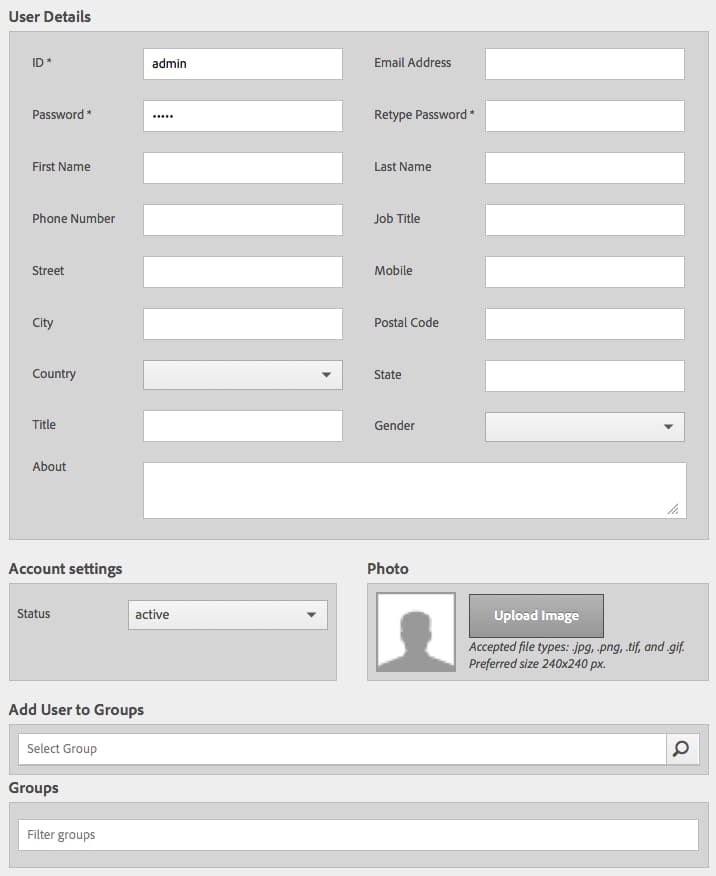Open the Country dropdown
This screenshot has height=876, width=716.
coord(242,375)
